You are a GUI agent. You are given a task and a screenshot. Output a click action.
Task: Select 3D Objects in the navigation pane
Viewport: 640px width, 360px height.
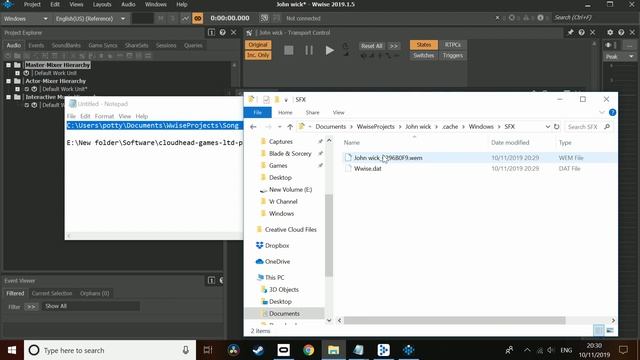[x=284, y=289]
